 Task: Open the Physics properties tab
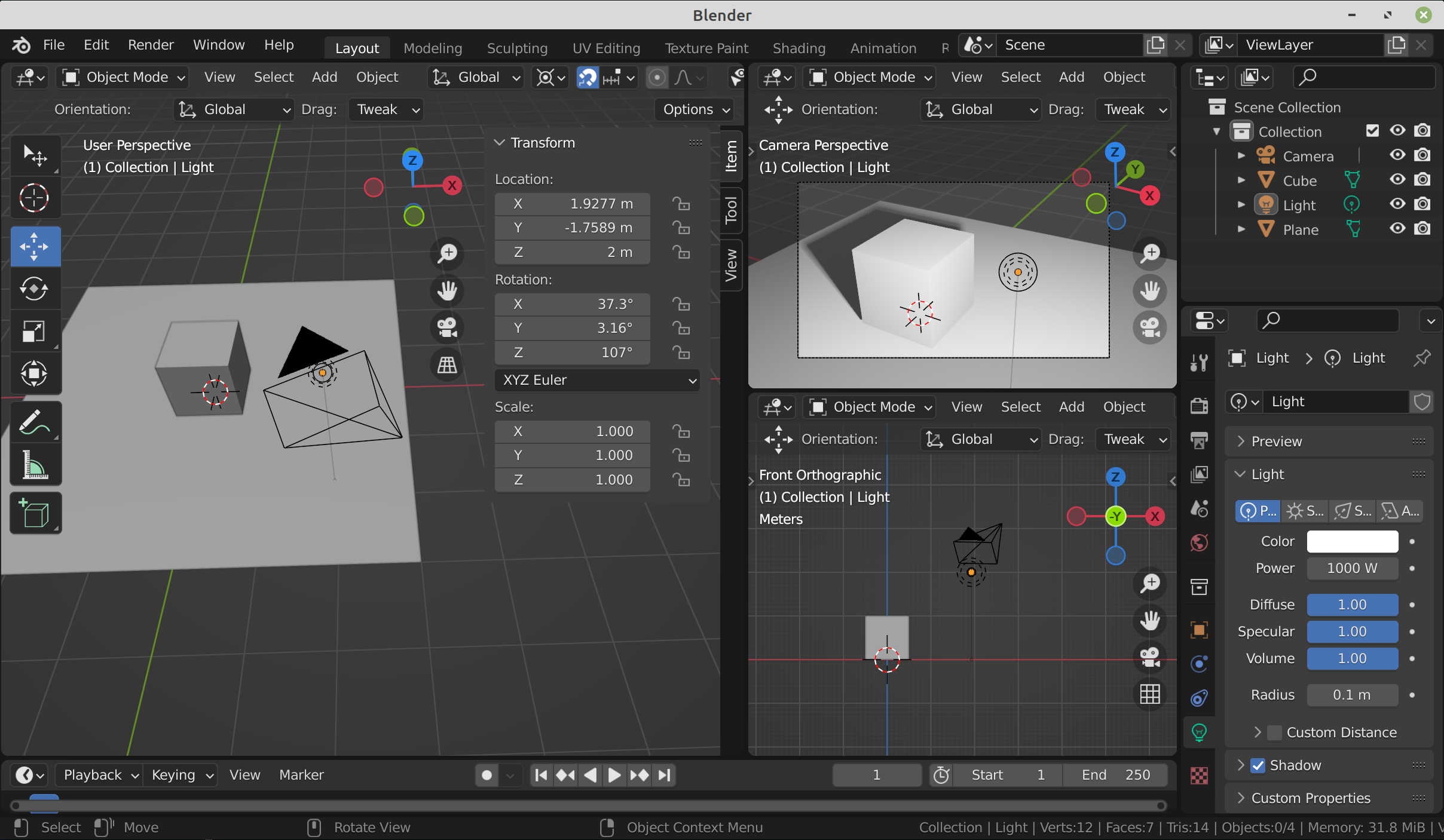click(x=1199, y=664)
